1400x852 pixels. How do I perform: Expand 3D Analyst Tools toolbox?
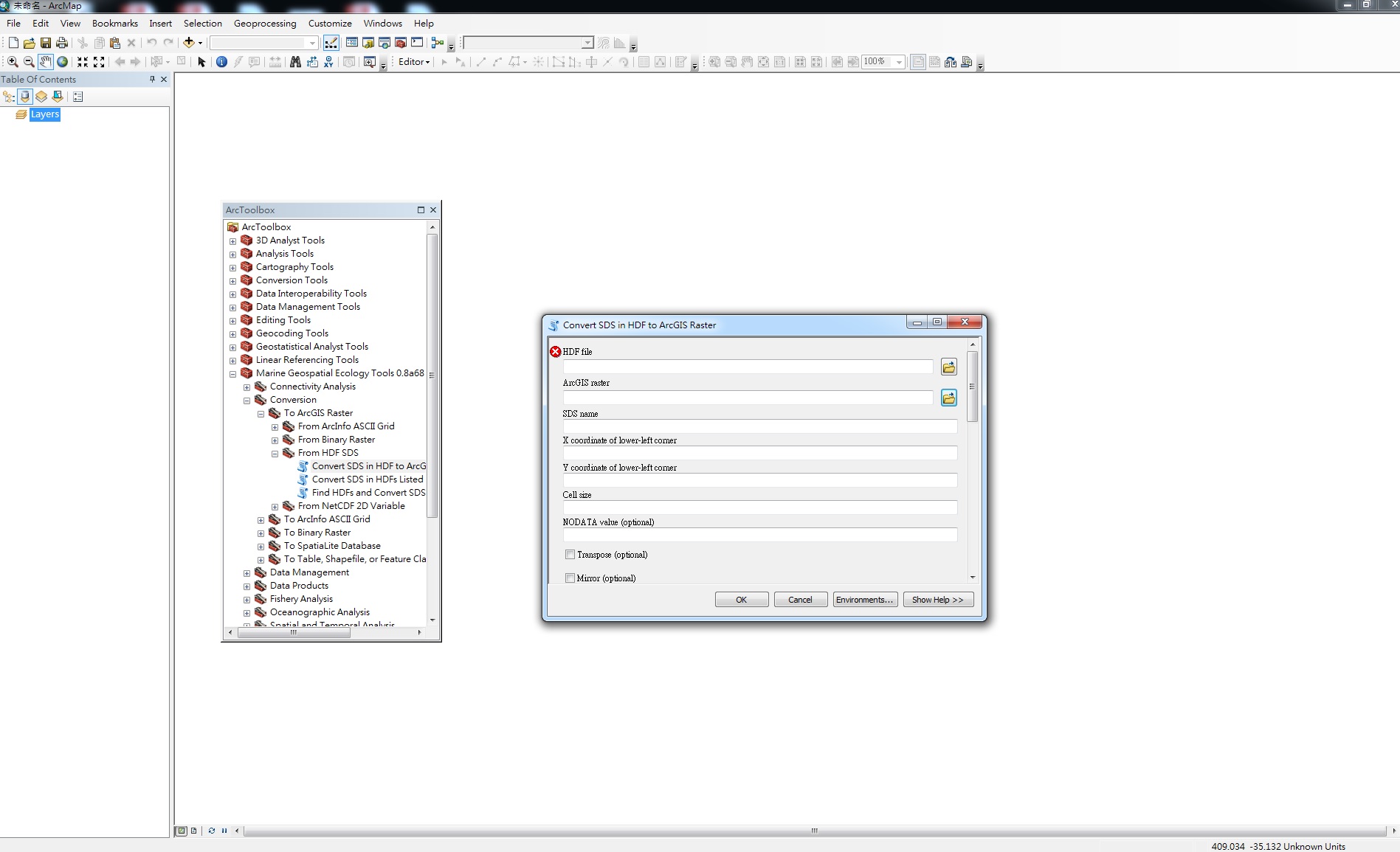tap(232, 241)
